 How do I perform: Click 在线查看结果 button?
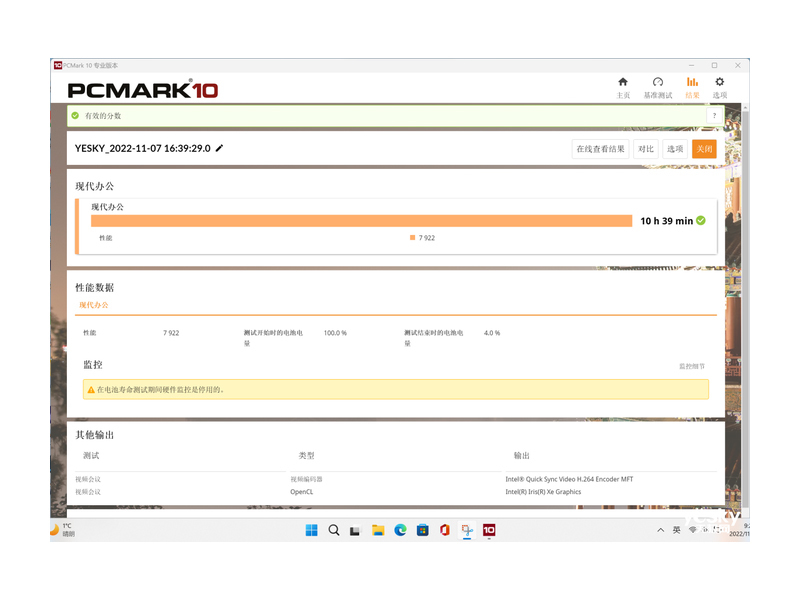coord(601,149)
